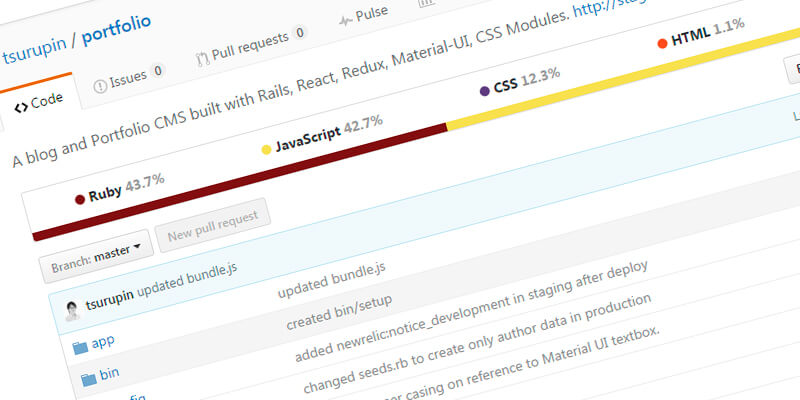The image size is (800, 400).
Task: Click the bin folder icon
Action: 88,378
